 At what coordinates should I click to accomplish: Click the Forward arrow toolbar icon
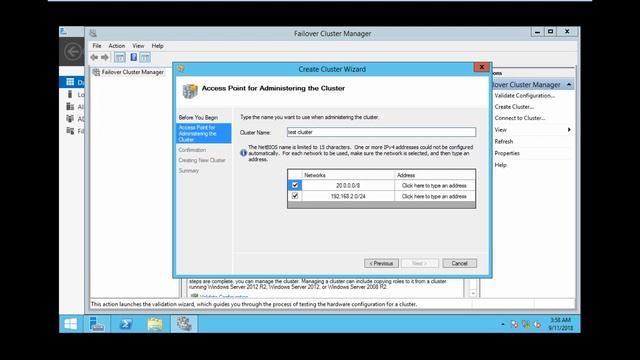(x=105, y=58)
